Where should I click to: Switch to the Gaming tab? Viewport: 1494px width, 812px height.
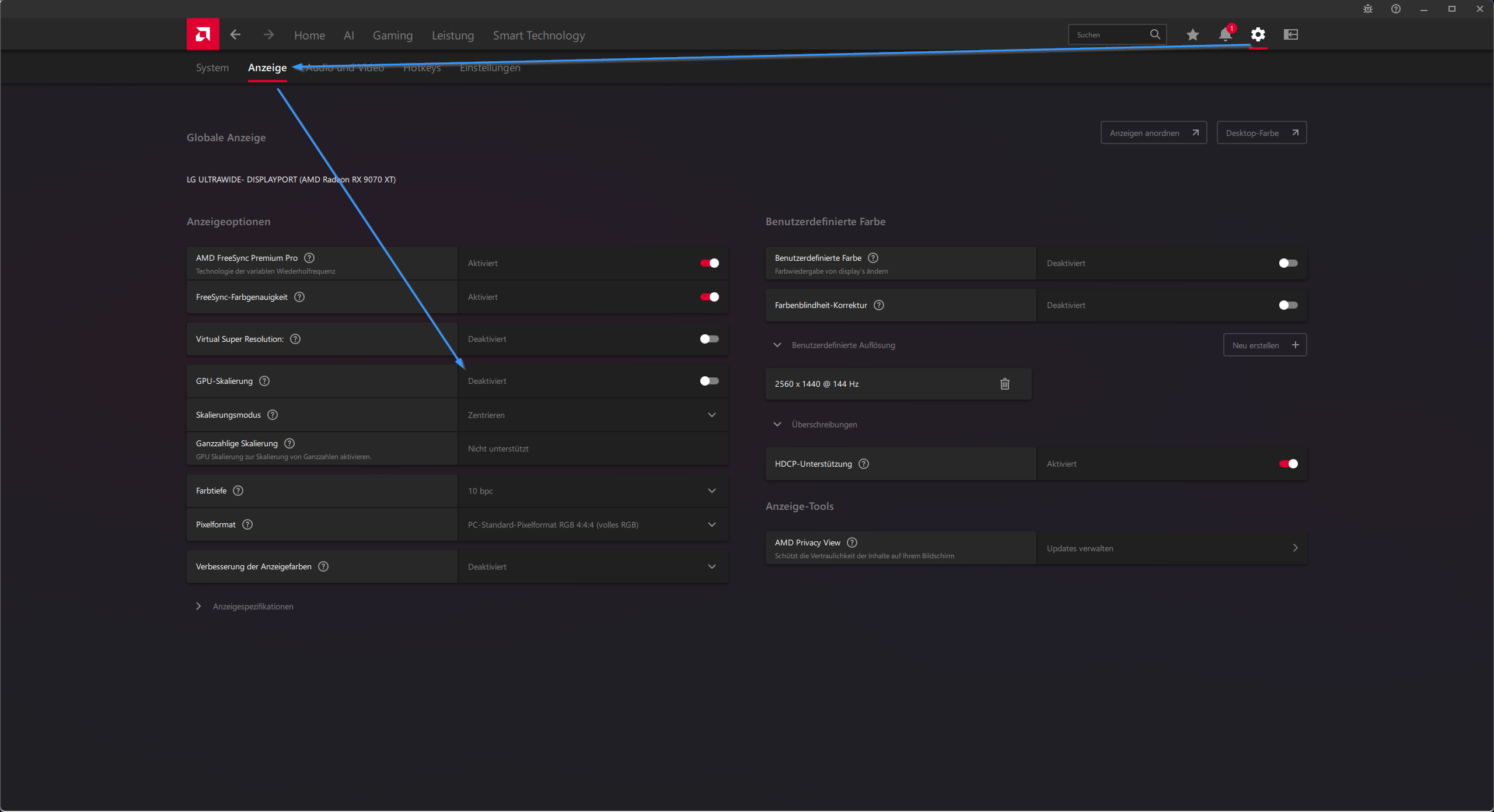392,36
